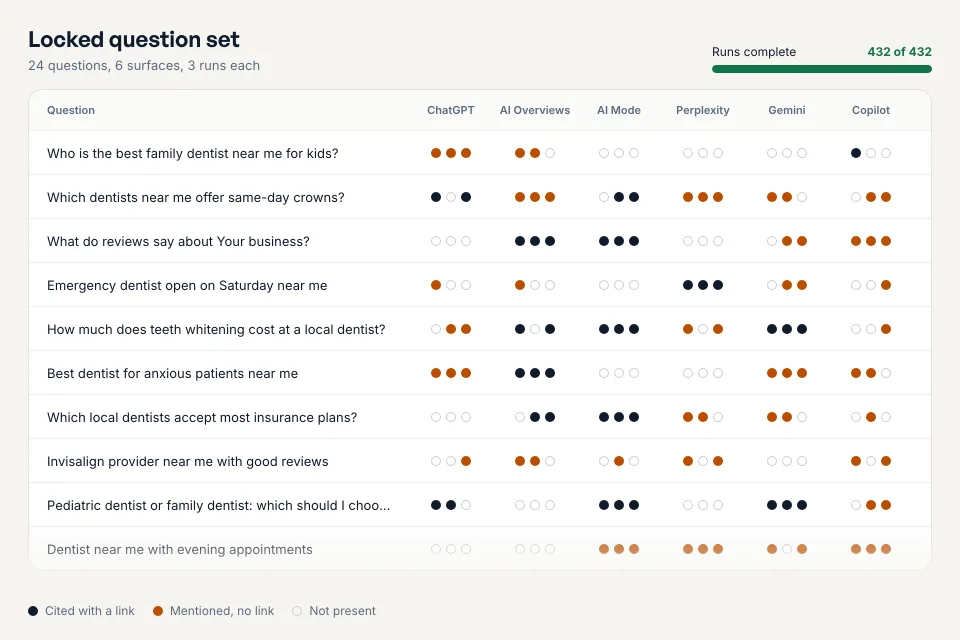Click AI Mode first dot for evening appointments
960x640 pixels.
click(604, 549)
